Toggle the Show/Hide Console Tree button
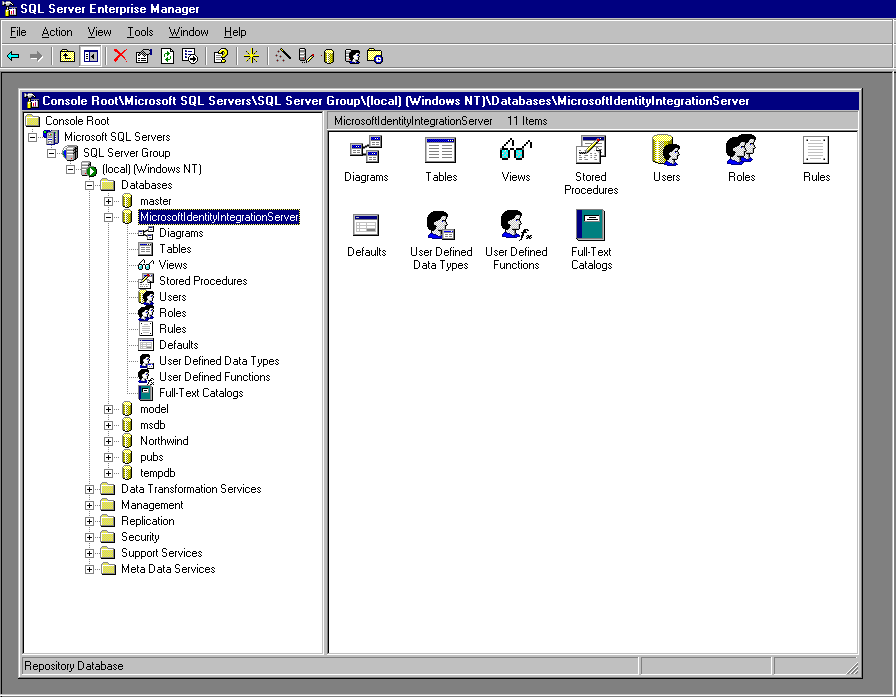The width and height of the screenshot is (896, 697). click(91, 56)
